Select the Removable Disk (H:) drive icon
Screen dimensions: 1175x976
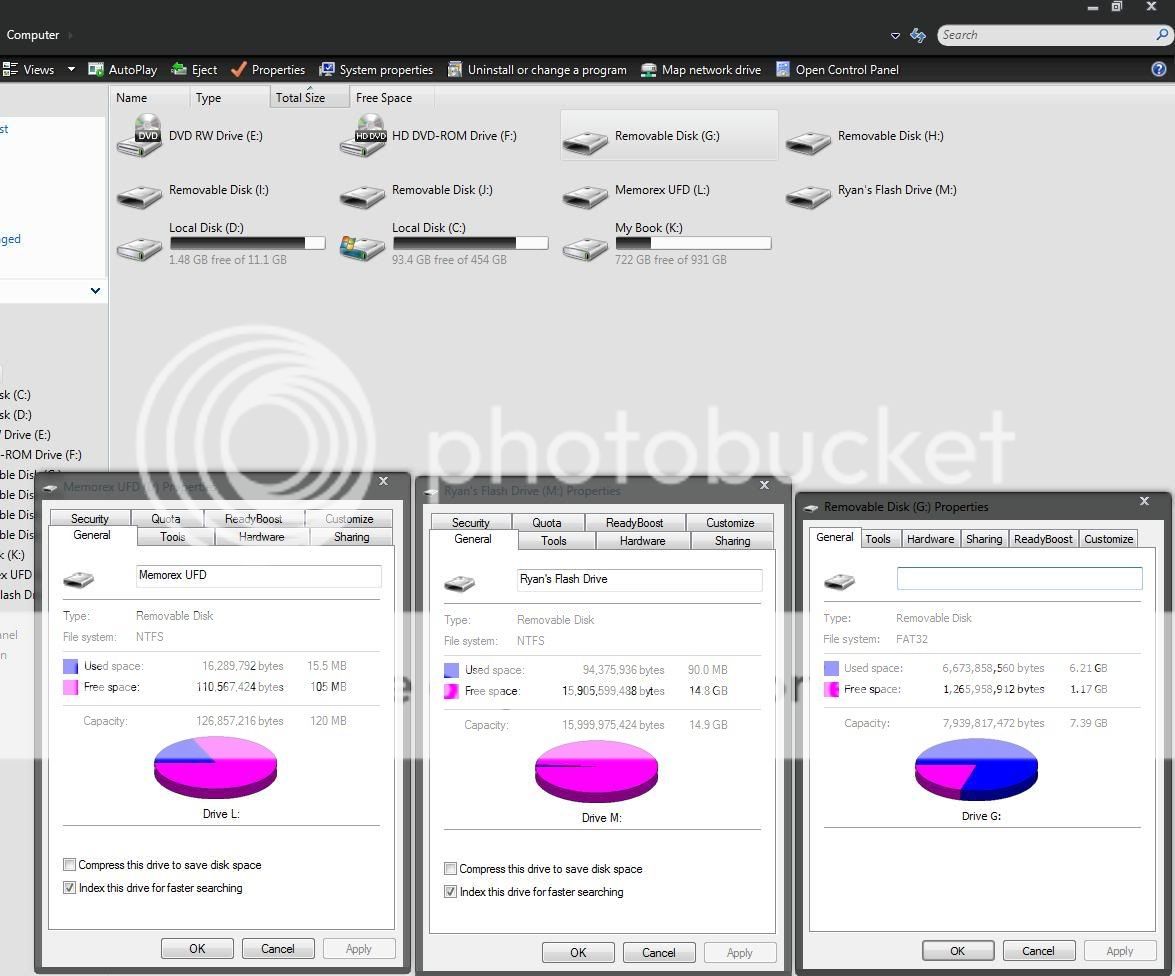tap(809, 142)
